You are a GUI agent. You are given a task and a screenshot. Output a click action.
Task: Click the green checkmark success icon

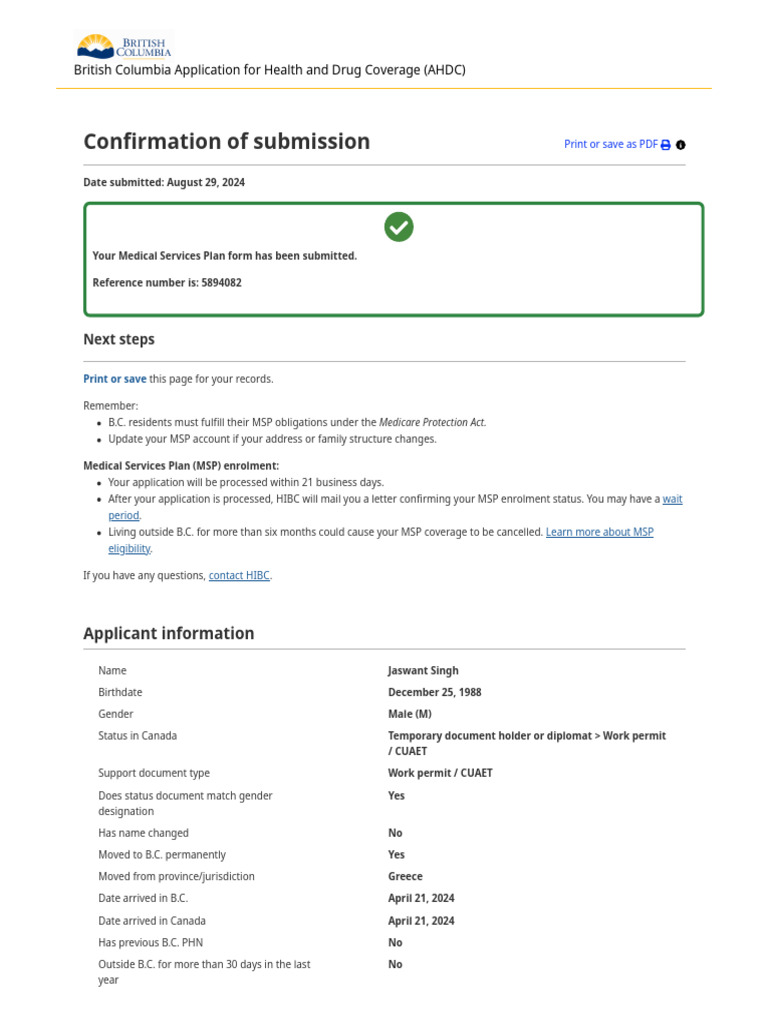(x=399, y=227)
